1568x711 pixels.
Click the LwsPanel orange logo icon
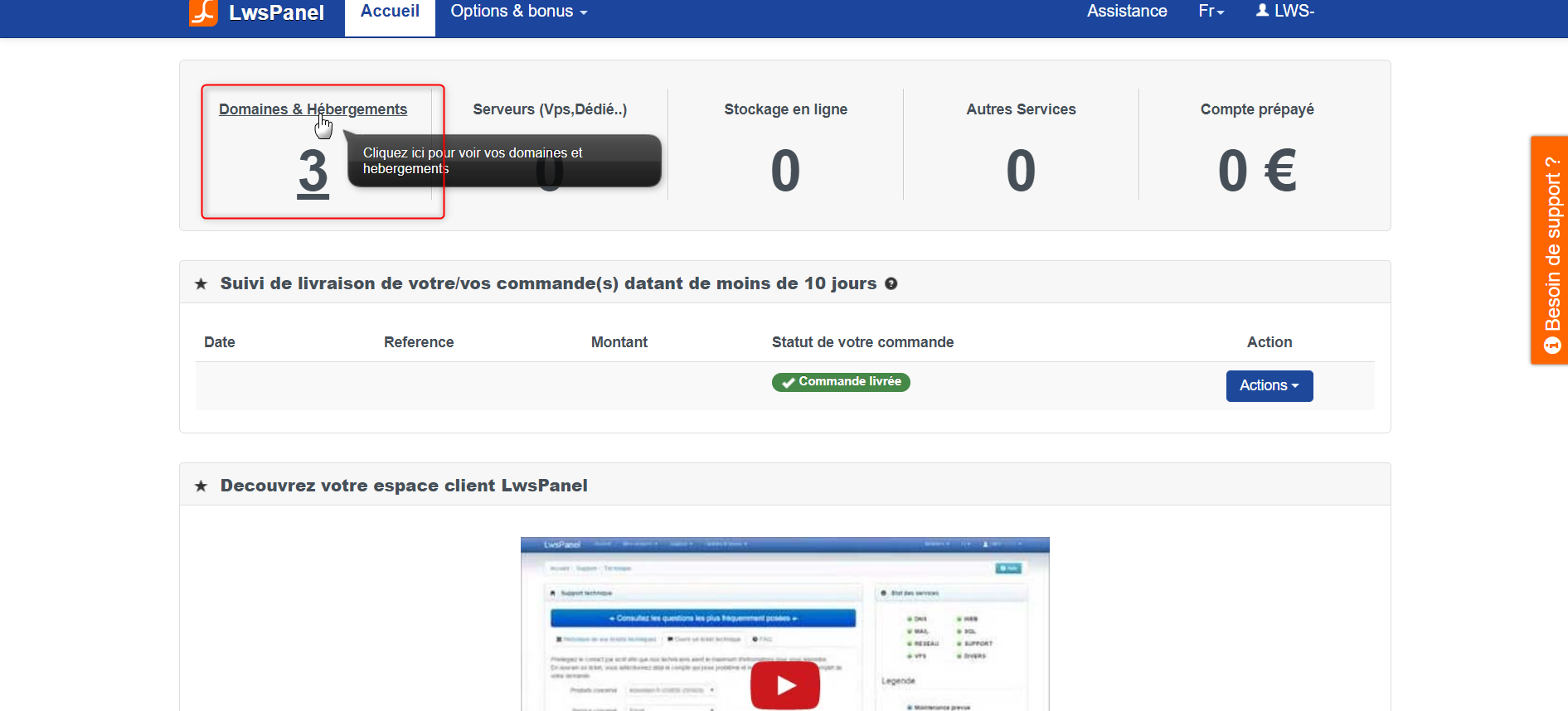pyautogui.click(x=203, y=12)
